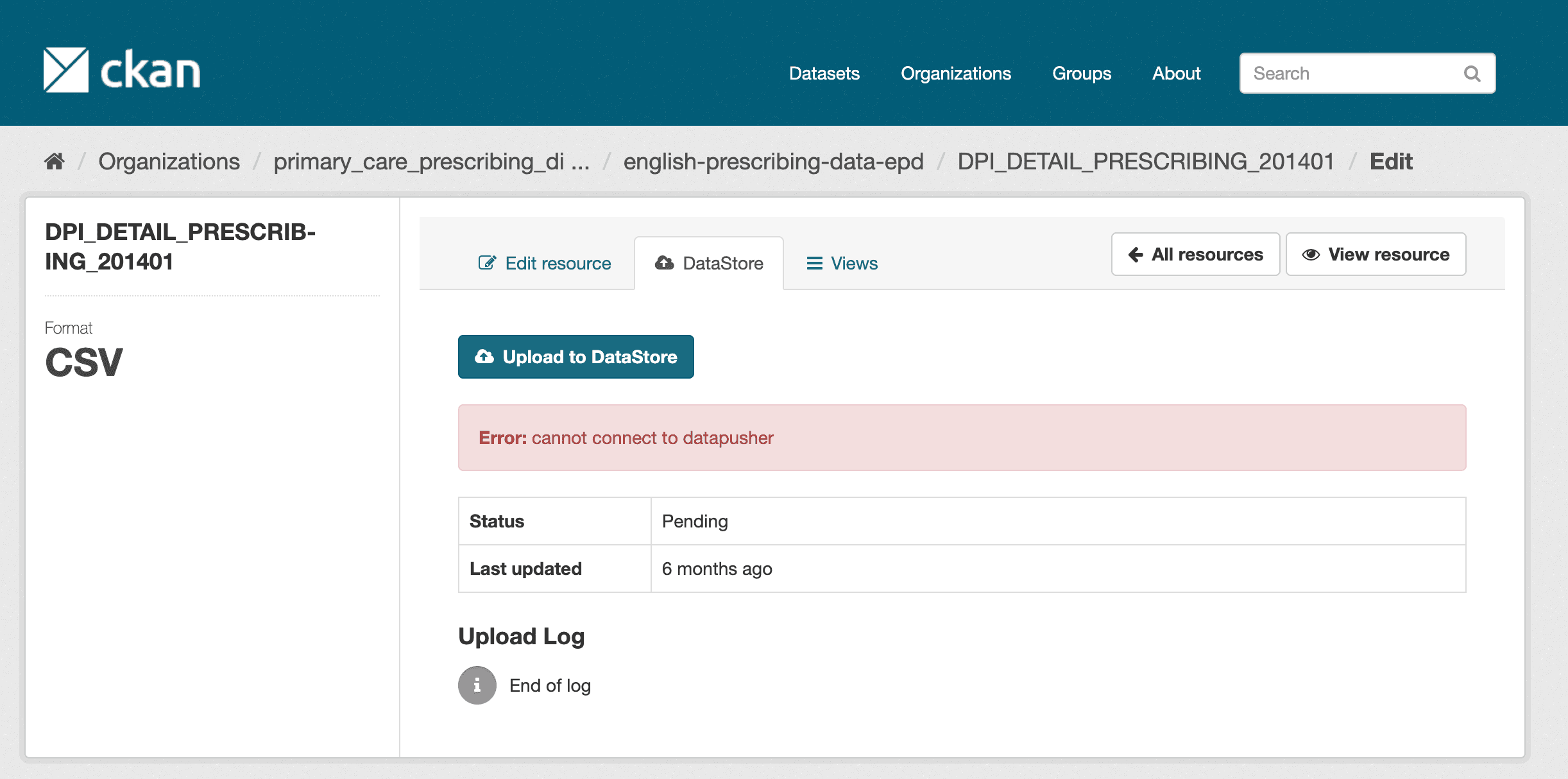Click the eye icon on View resource
Screen dimensions: 1568x779
[1311, 255]
